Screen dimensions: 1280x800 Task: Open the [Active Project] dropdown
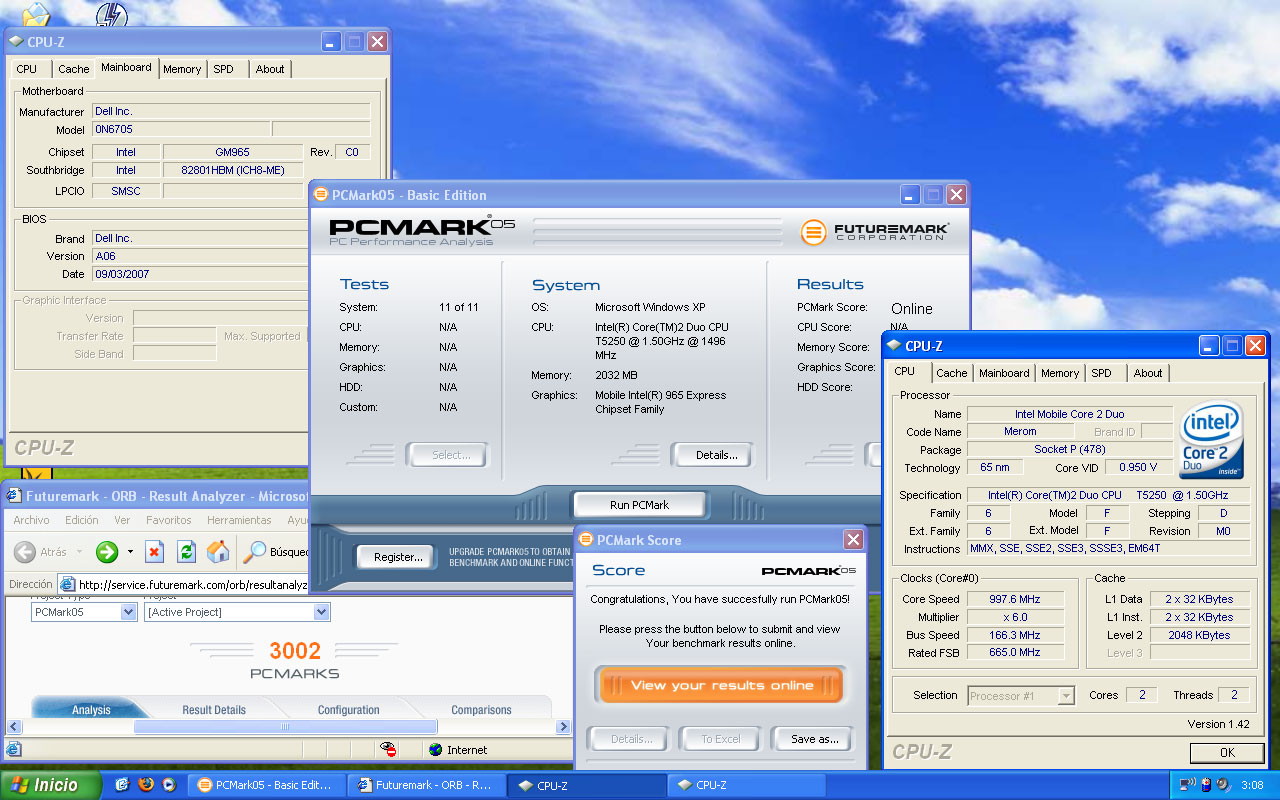click(321, 612)
